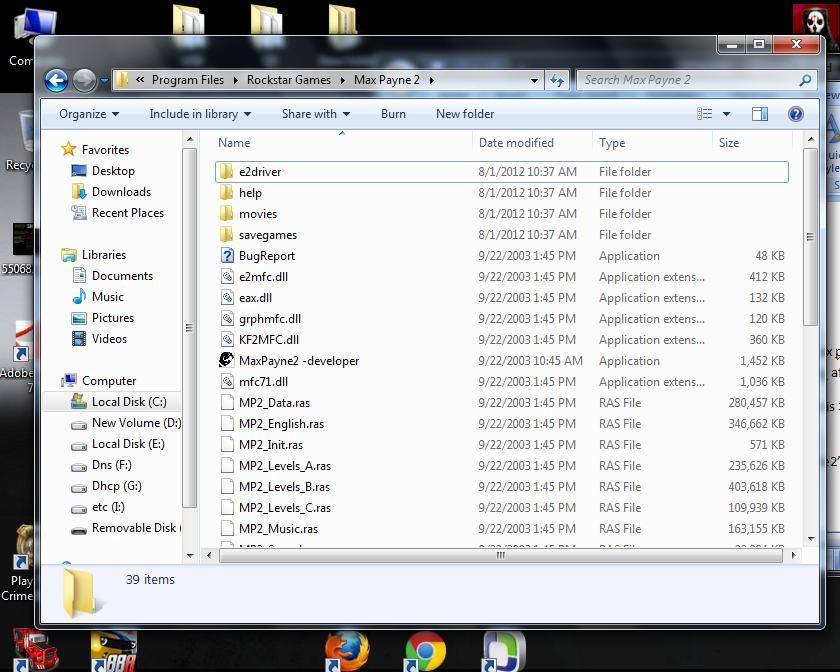Refresh the Max Payne 2 folder view
The width and height of the screenshot is (840, 672).
tap(557, 80)
